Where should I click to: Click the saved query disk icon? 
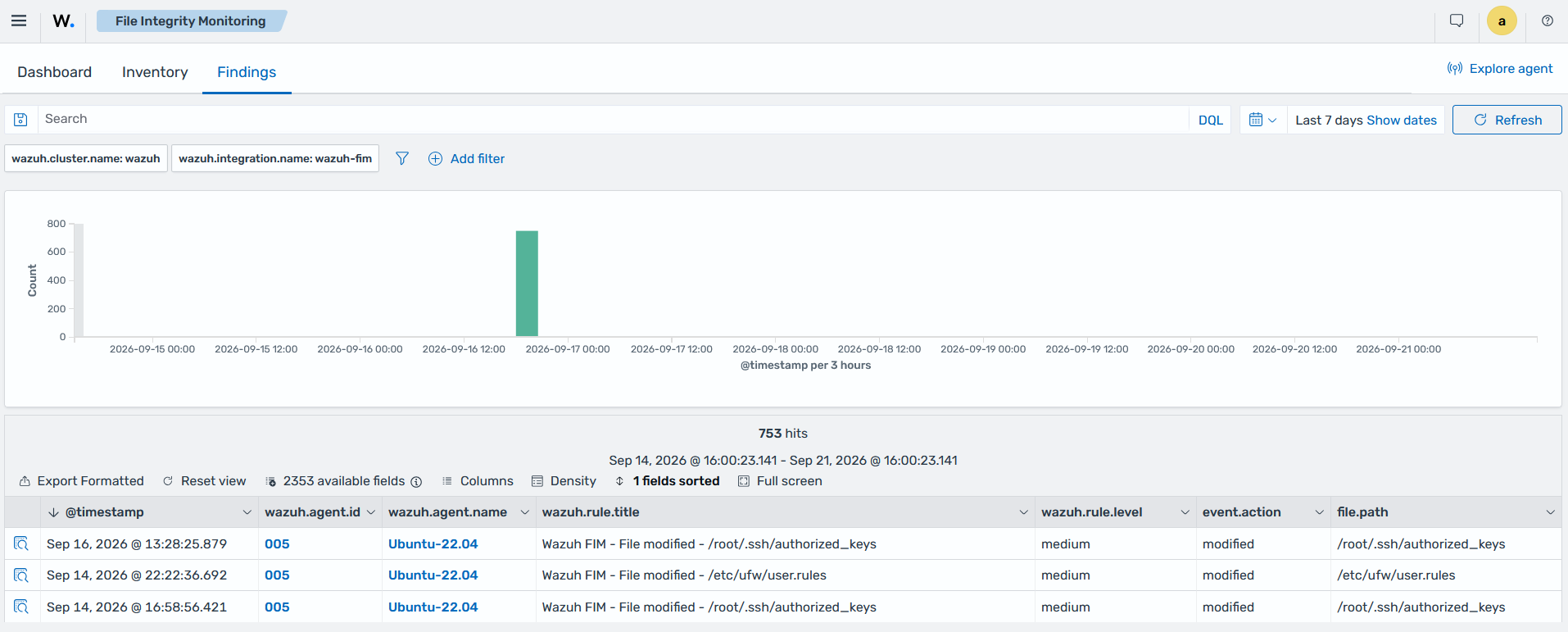[x=21, y=120]
